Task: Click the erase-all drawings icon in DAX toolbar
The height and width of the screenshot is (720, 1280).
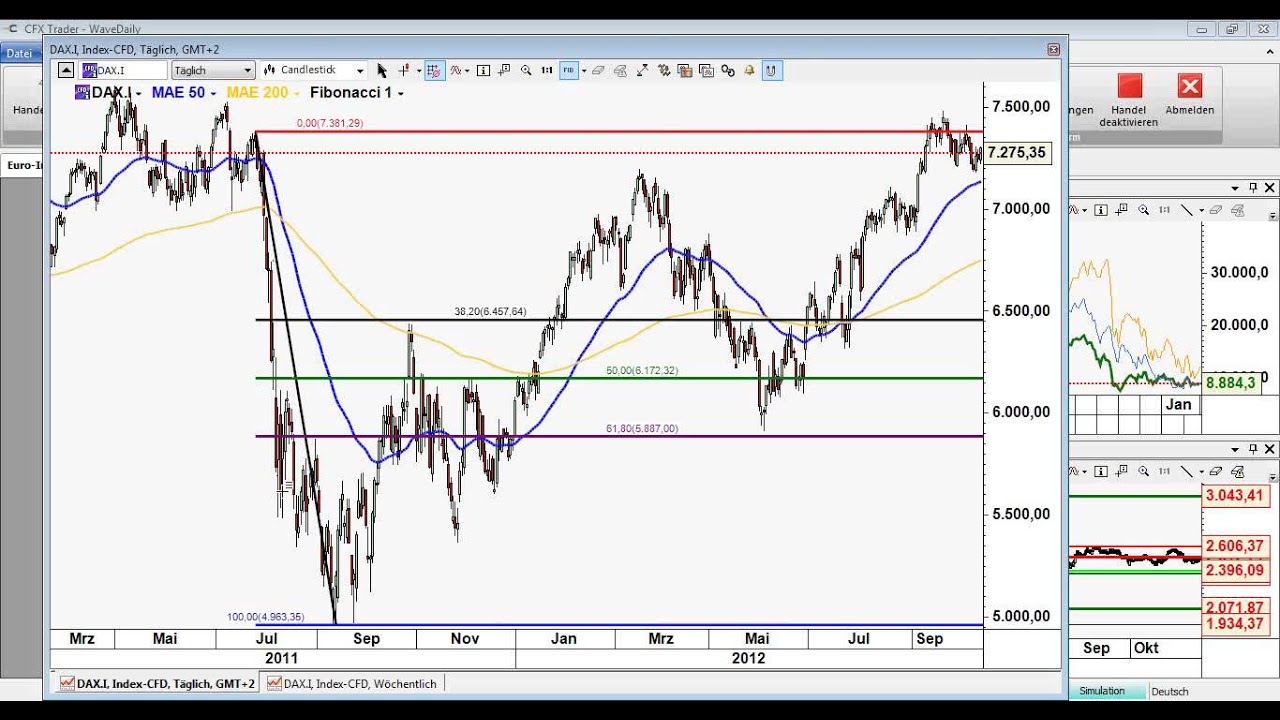Action: click(621, 71)
